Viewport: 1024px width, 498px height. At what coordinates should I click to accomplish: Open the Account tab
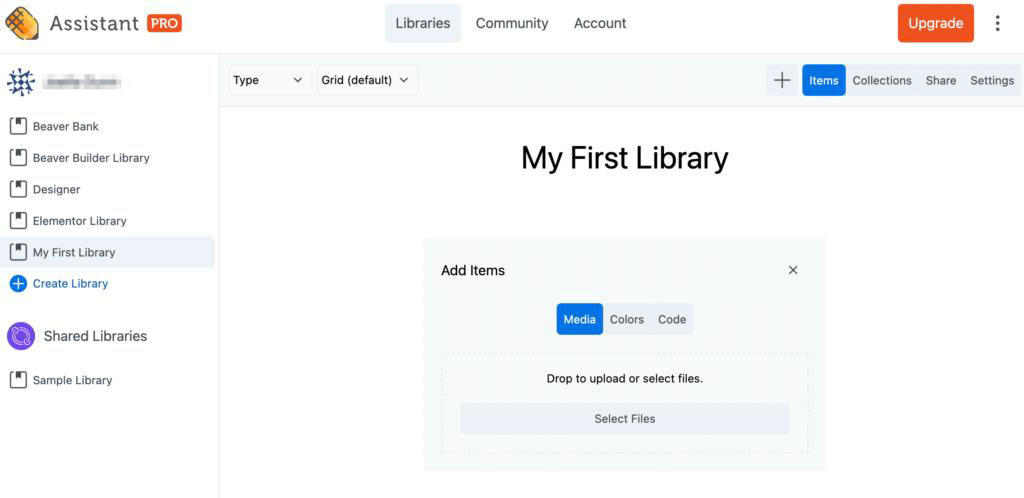pos(600,23)
